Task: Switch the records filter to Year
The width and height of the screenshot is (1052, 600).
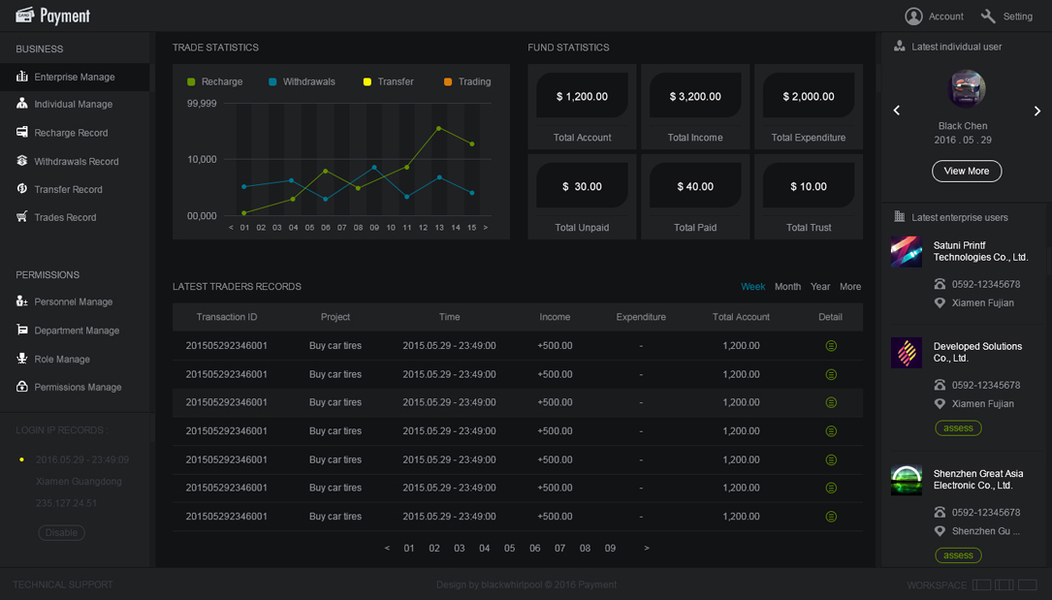Action: pyautogui.click(x=820, y=287)
